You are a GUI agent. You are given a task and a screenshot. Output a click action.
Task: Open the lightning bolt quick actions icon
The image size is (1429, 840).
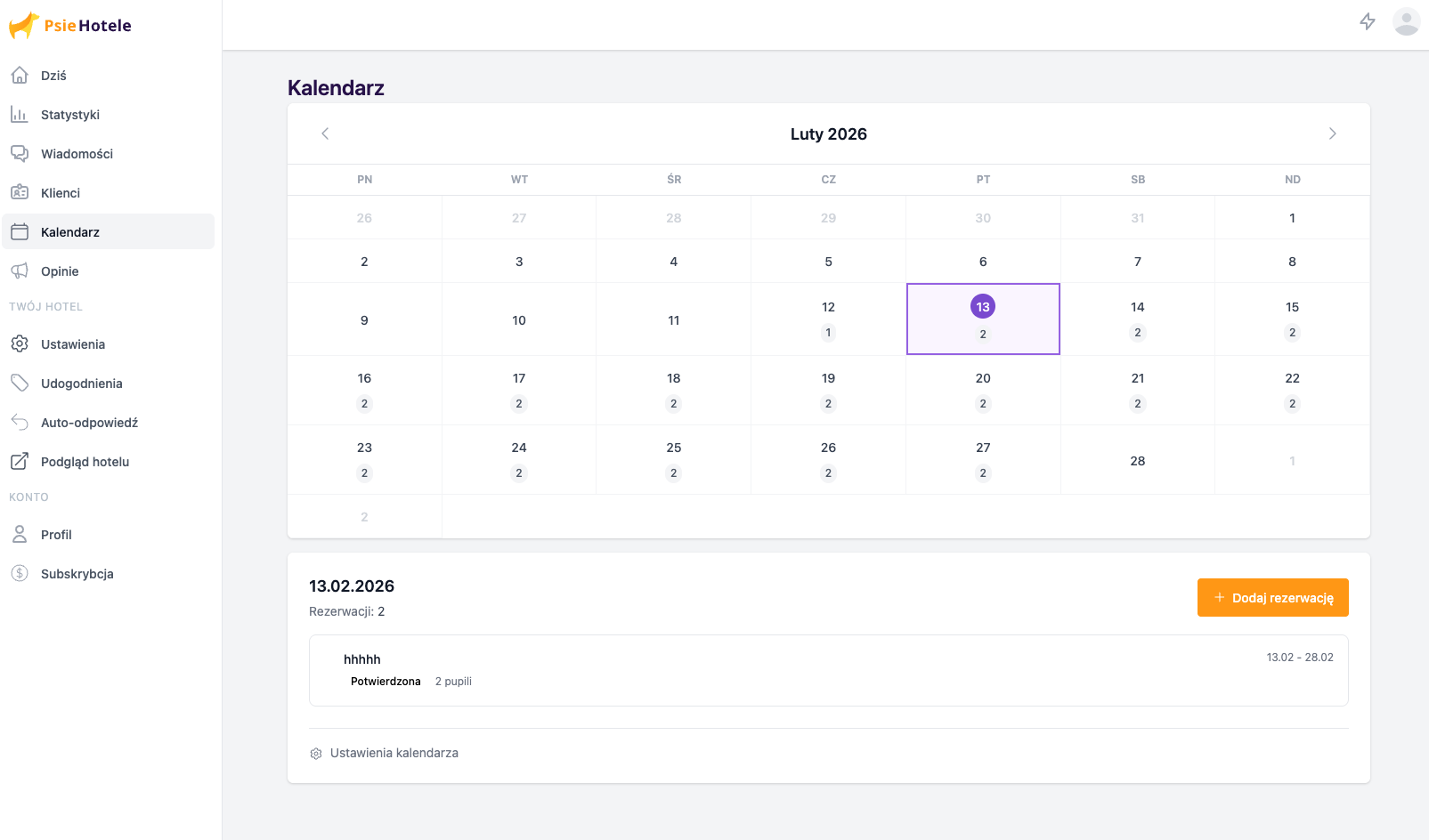click(x=1368, y=21)
